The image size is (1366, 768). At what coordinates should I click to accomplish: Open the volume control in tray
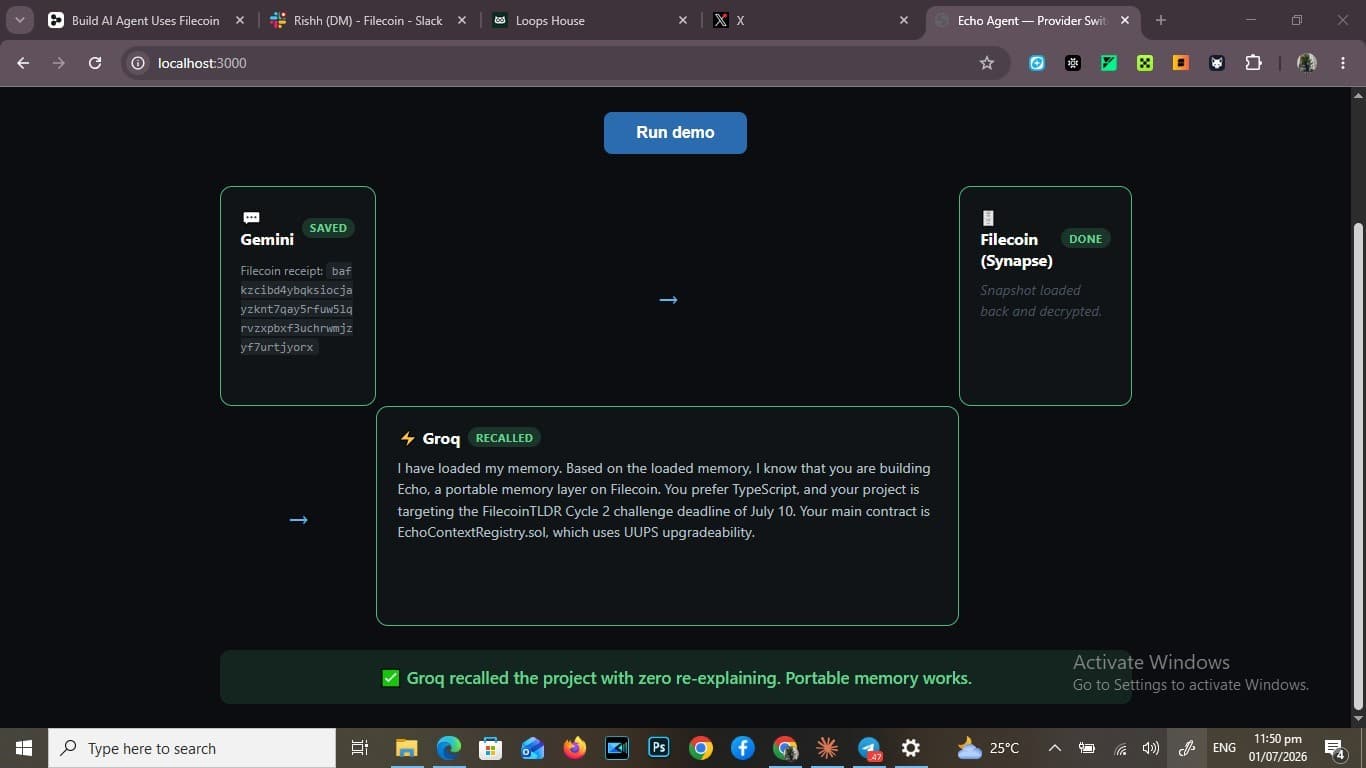(1151, 748)
